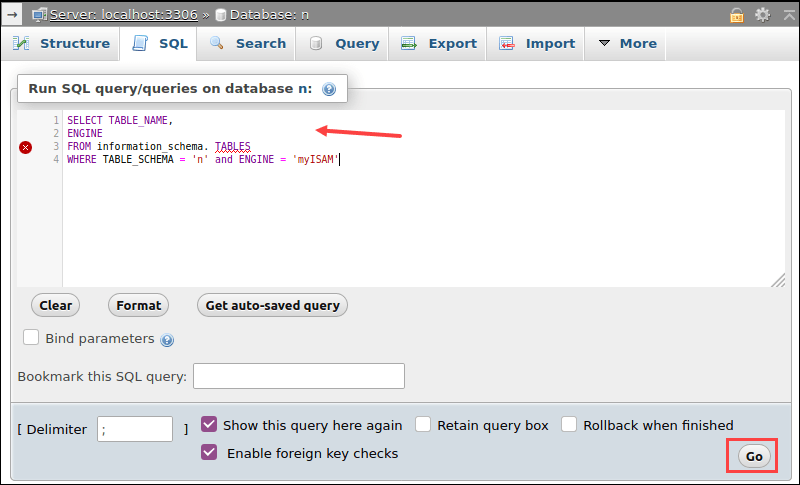The width and height of the screenshot is (800, 485).
Task: Open page settings gear icon
Action: pyautogui.click(x=762, y=15)
